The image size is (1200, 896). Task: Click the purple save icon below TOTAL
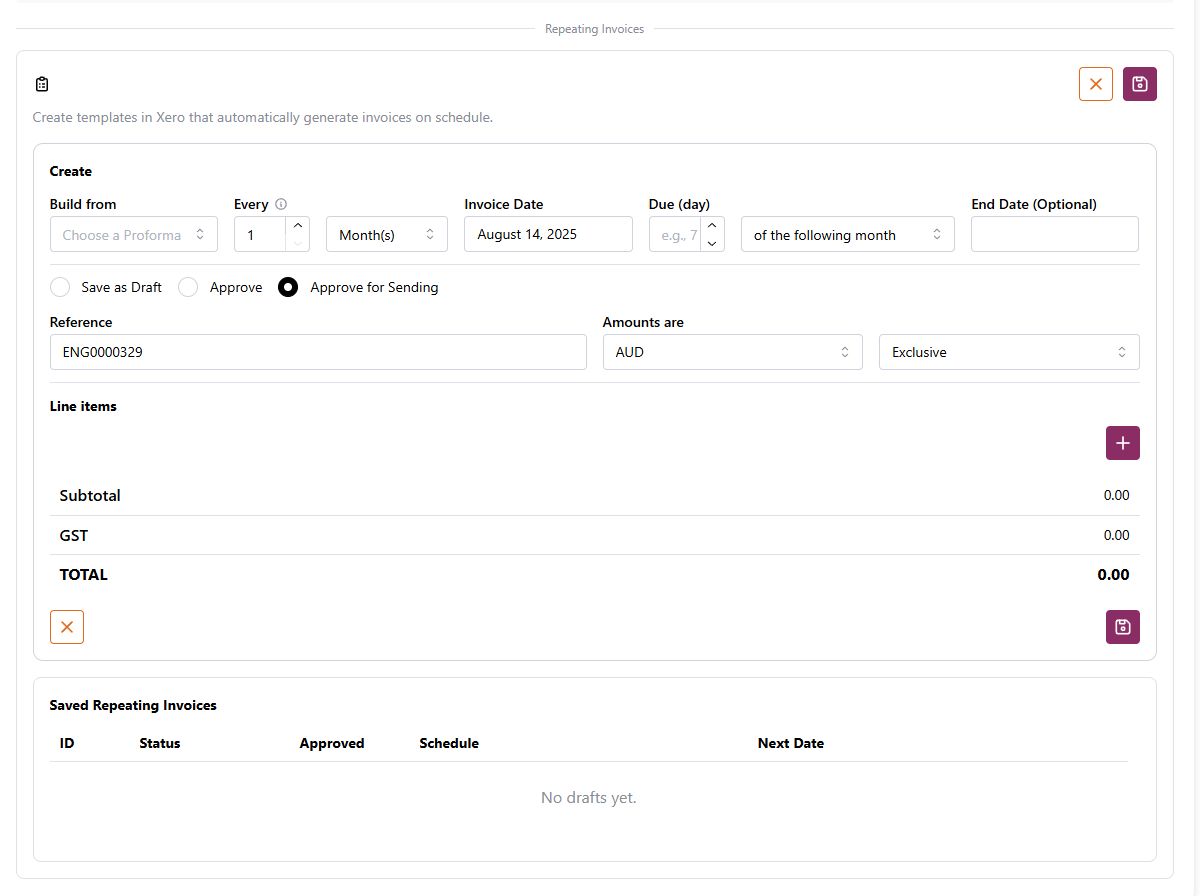pos(1122,627)
